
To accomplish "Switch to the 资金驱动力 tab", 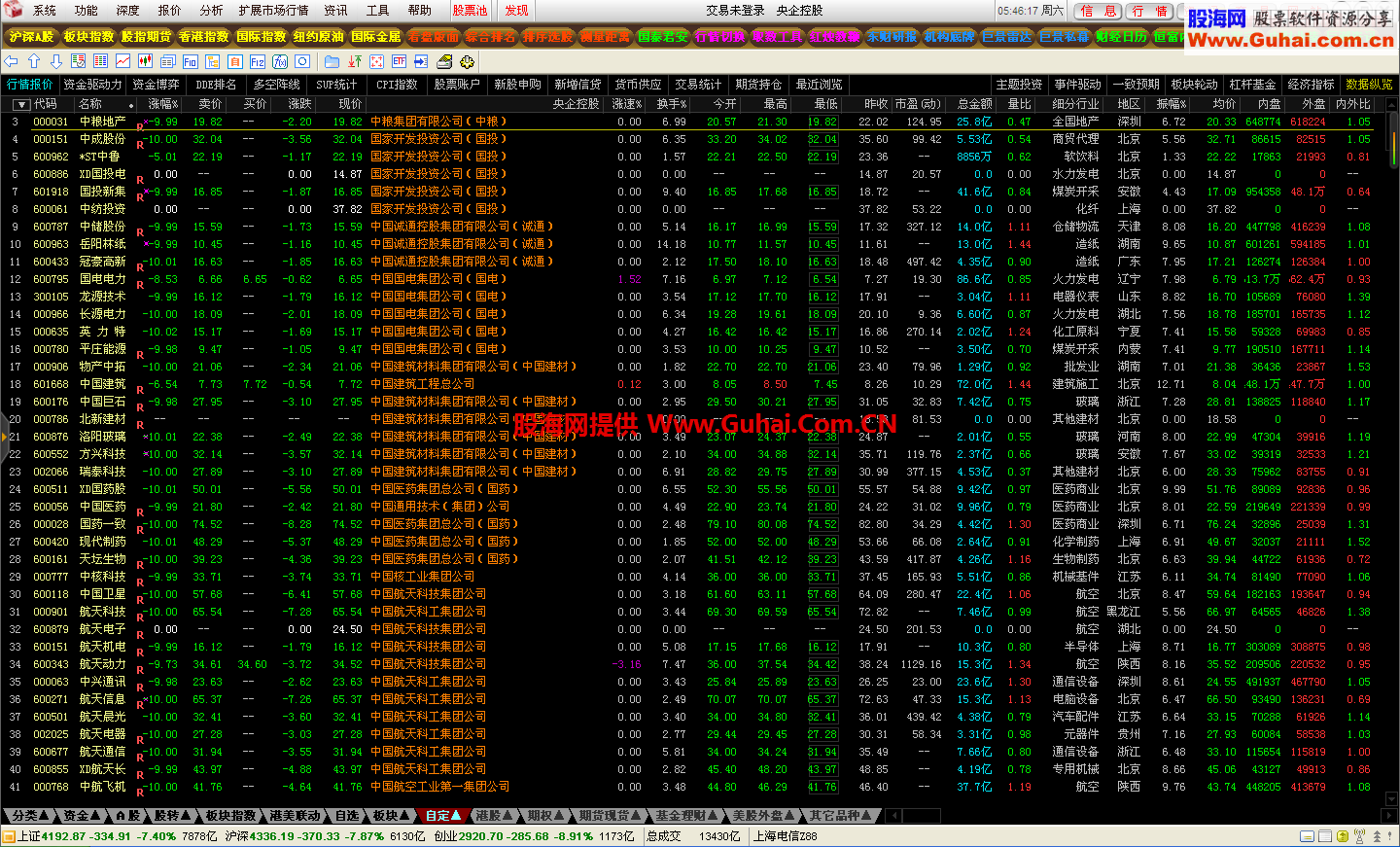I will coord(93,85).
